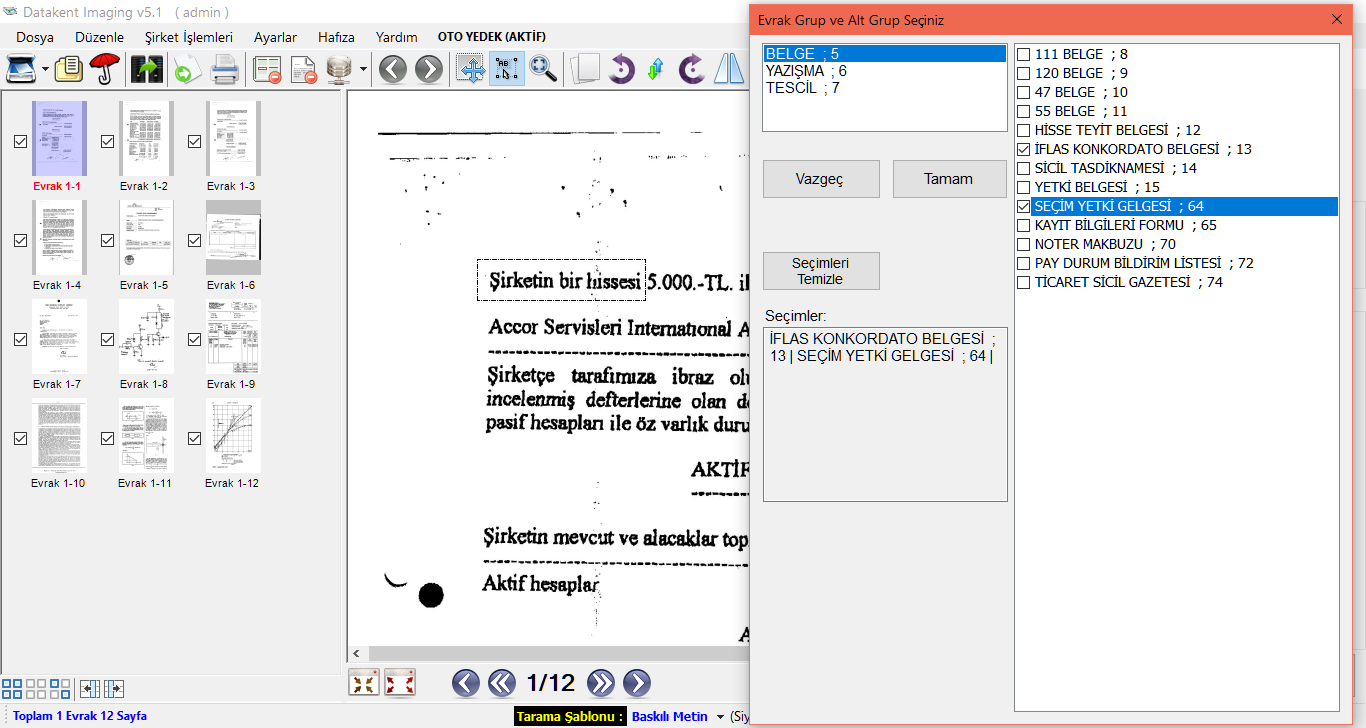1366x728 pixels.
Task: Click the red umbrella toolbar icon
Action: pyautogui.click(x=103, y=69)
